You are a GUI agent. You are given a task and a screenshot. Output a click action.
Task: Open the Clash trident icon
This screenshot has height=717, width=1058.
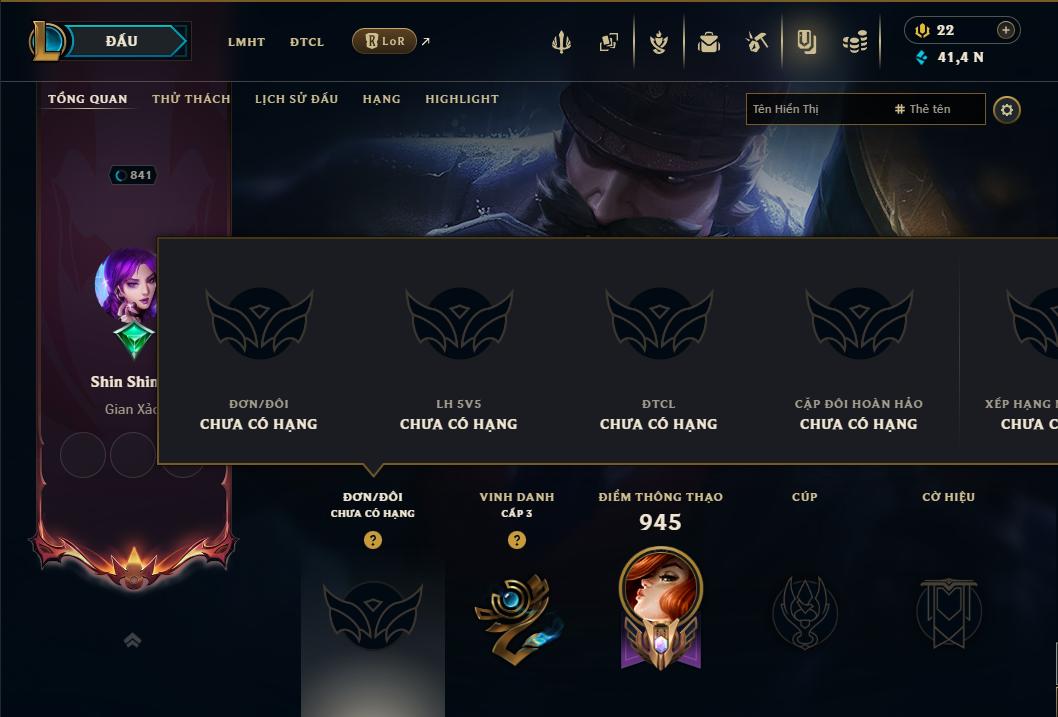tap(561, 42)
